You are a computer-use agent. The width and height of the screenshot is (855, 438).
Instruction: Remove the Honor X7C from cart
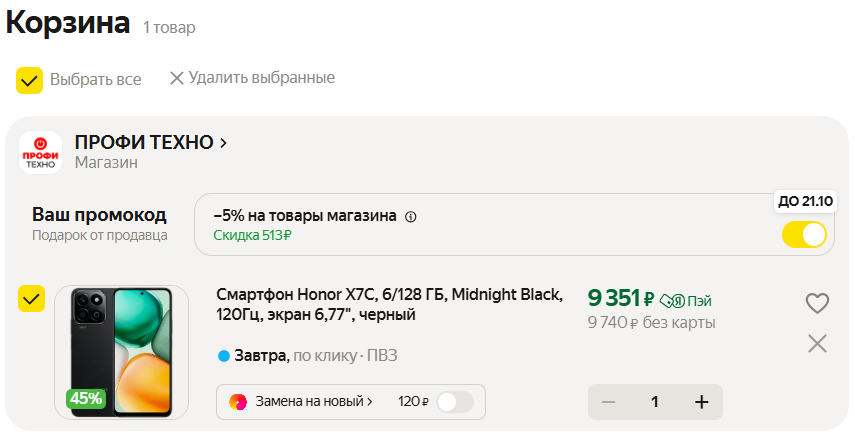817,344
